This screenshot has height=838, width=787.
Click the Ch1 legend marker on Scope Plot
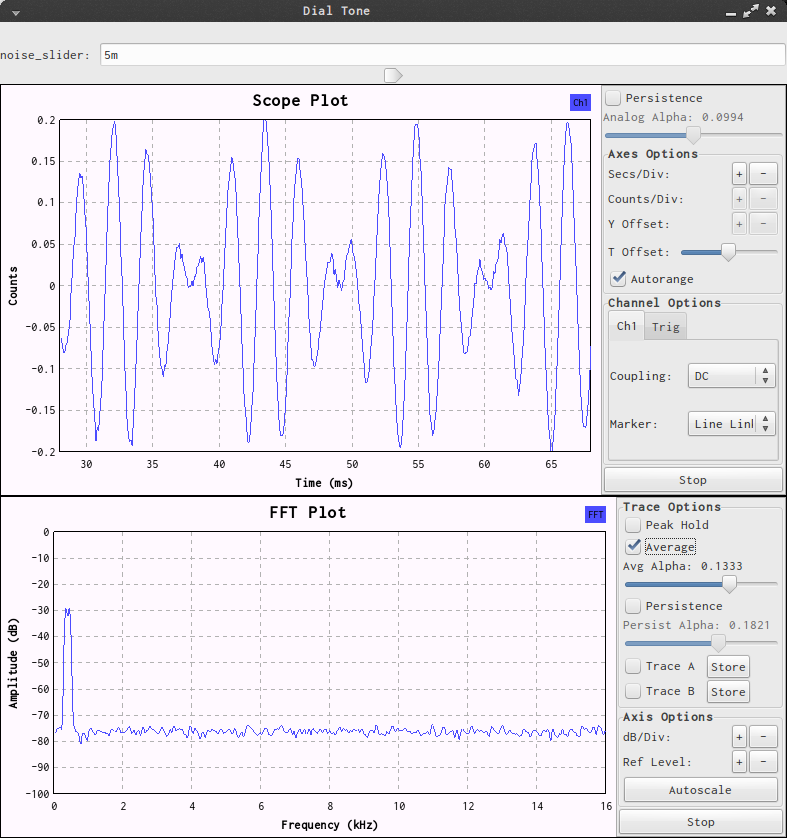(580, 102)
